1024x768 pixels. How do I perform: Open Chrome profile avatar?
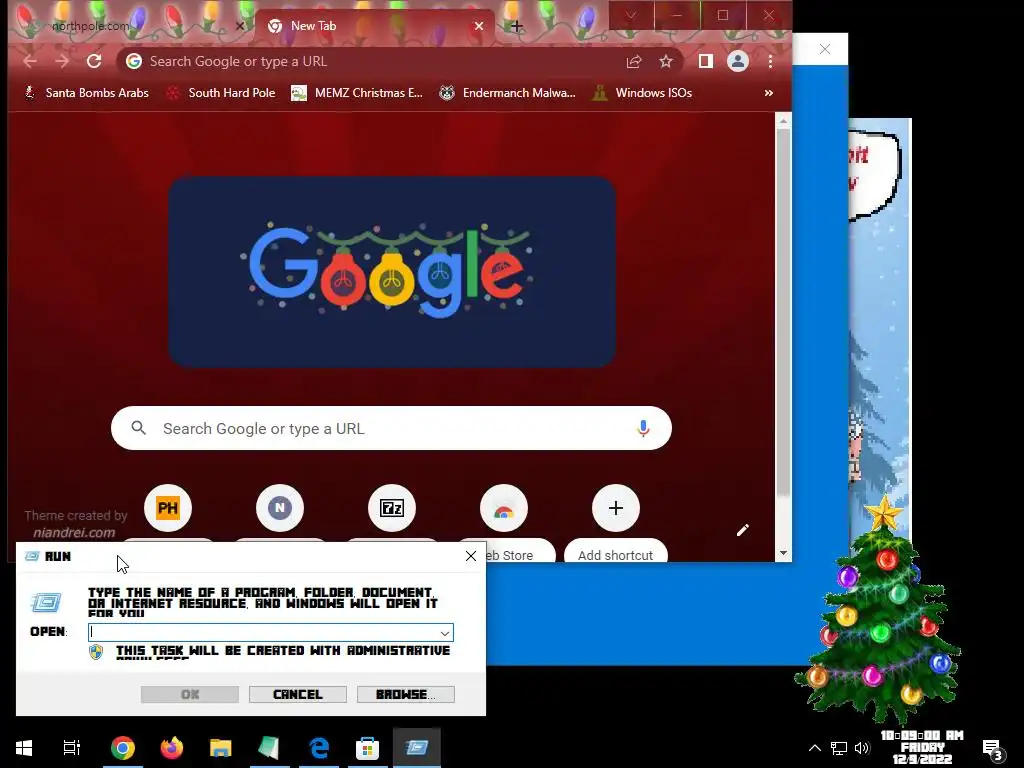pos(738,61)
